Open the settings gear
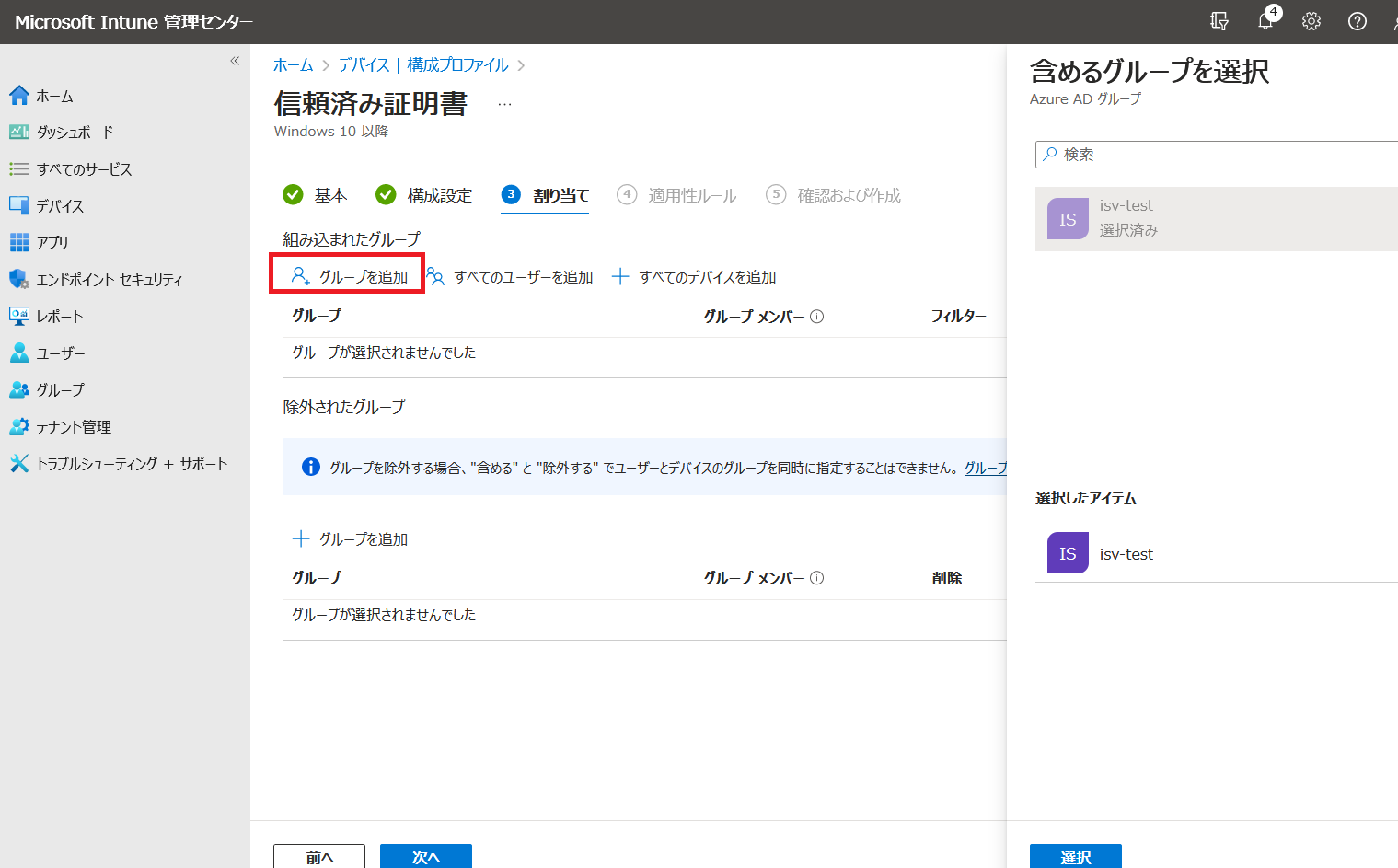The width and height of the screenshot is (1398, 868). click(1311, 21)
